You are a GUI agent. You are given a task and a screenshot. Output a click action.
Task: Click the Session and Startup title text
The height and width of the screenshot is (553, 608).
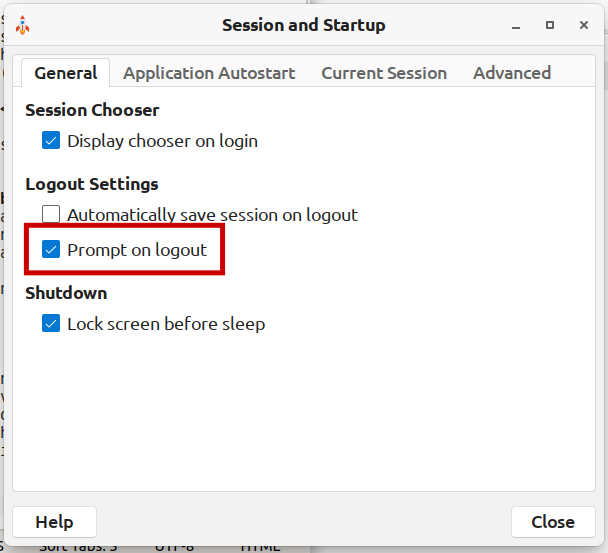point(303,25)
